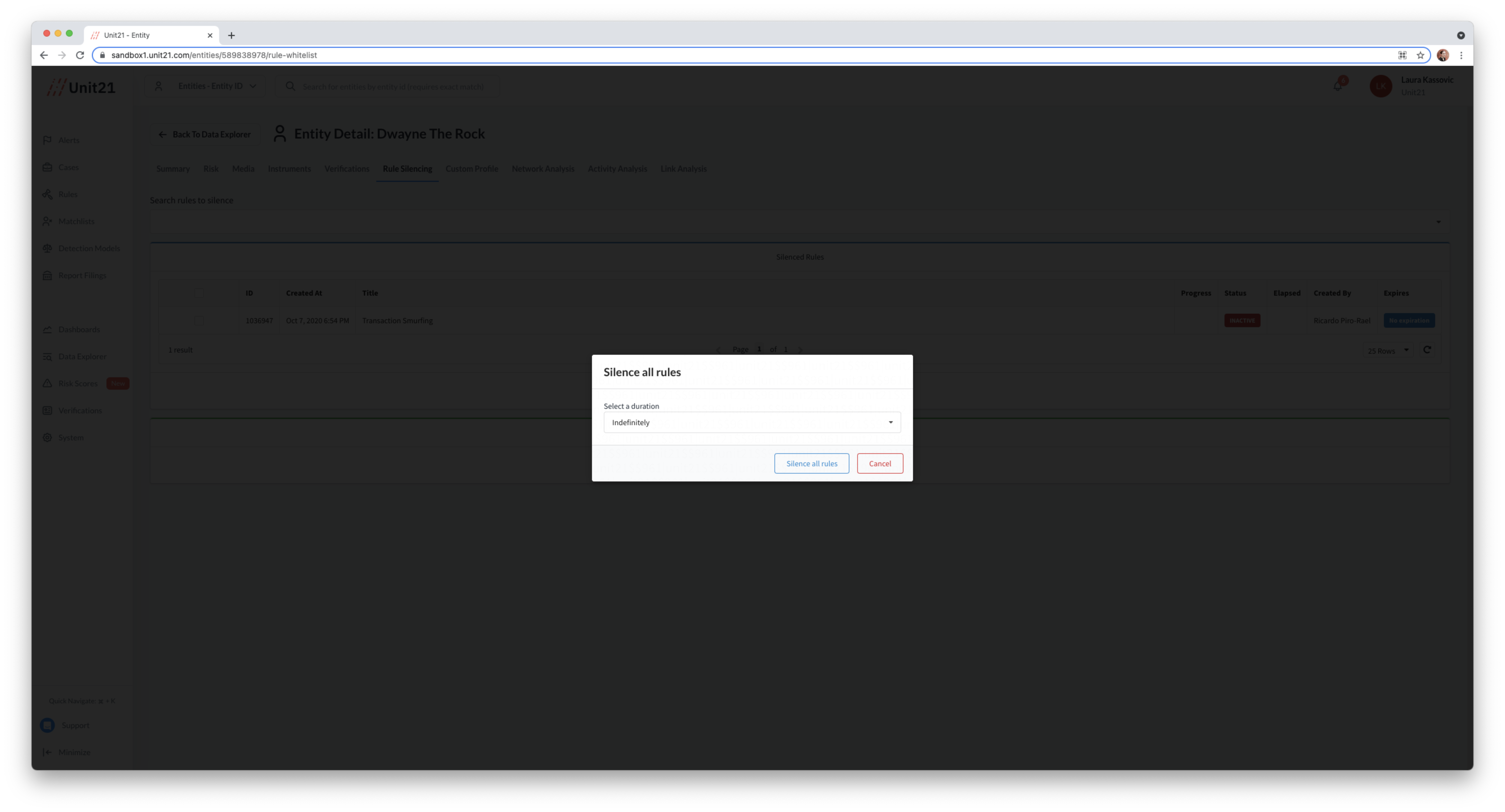Click the Detection Models scale icon

tap(47, 248)
